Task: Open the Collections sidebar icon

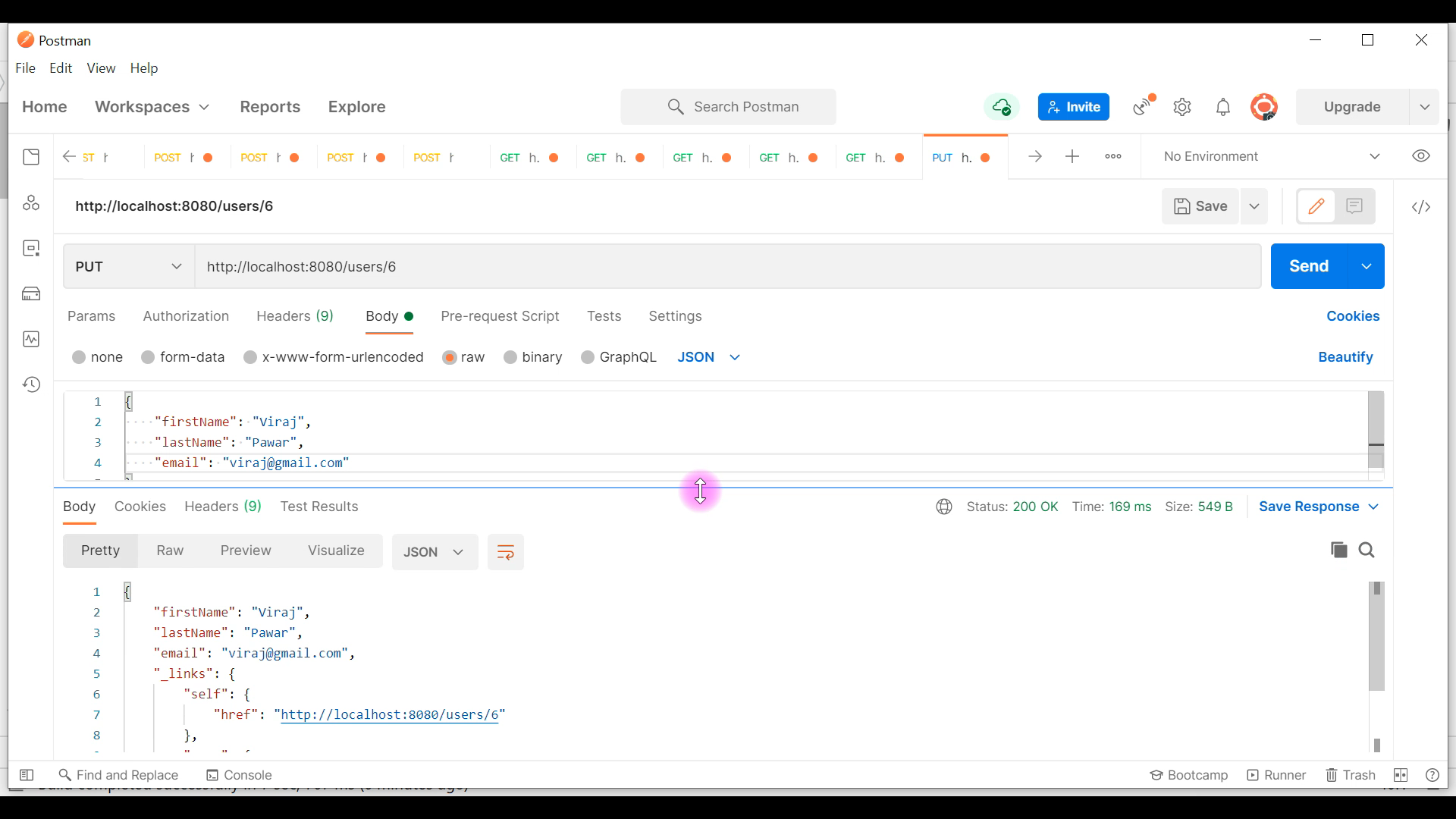Action: [31, 157]
